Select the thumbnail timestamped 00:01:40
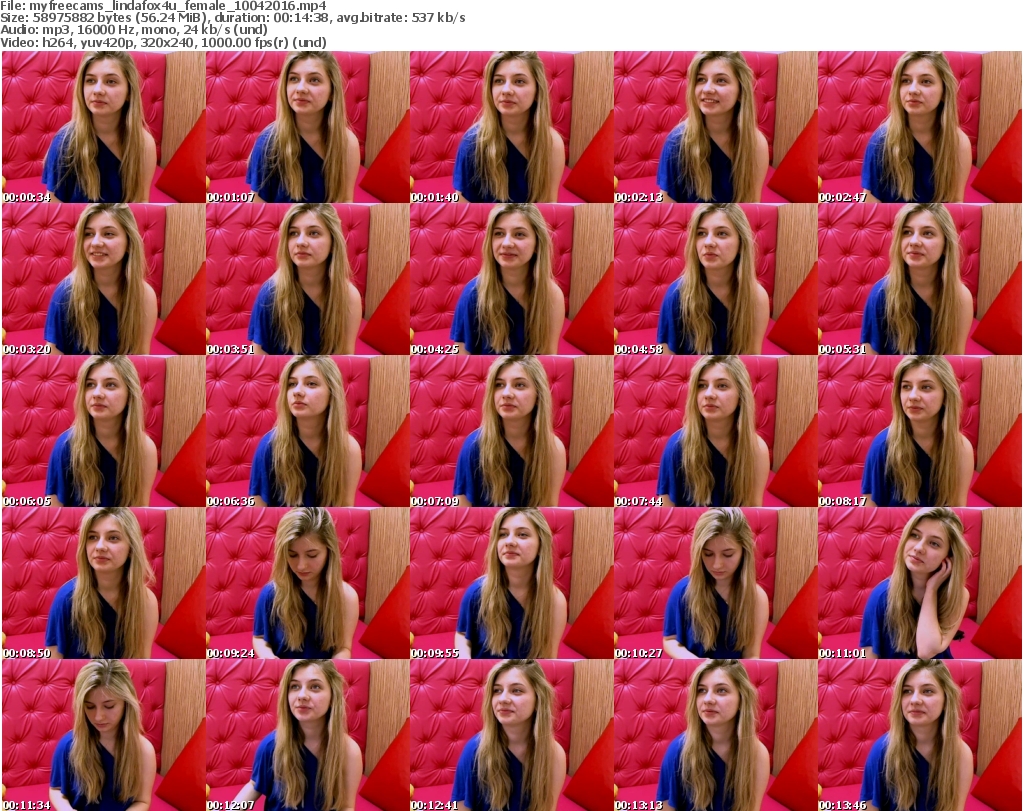1024x811 pixels. [512, 127]
